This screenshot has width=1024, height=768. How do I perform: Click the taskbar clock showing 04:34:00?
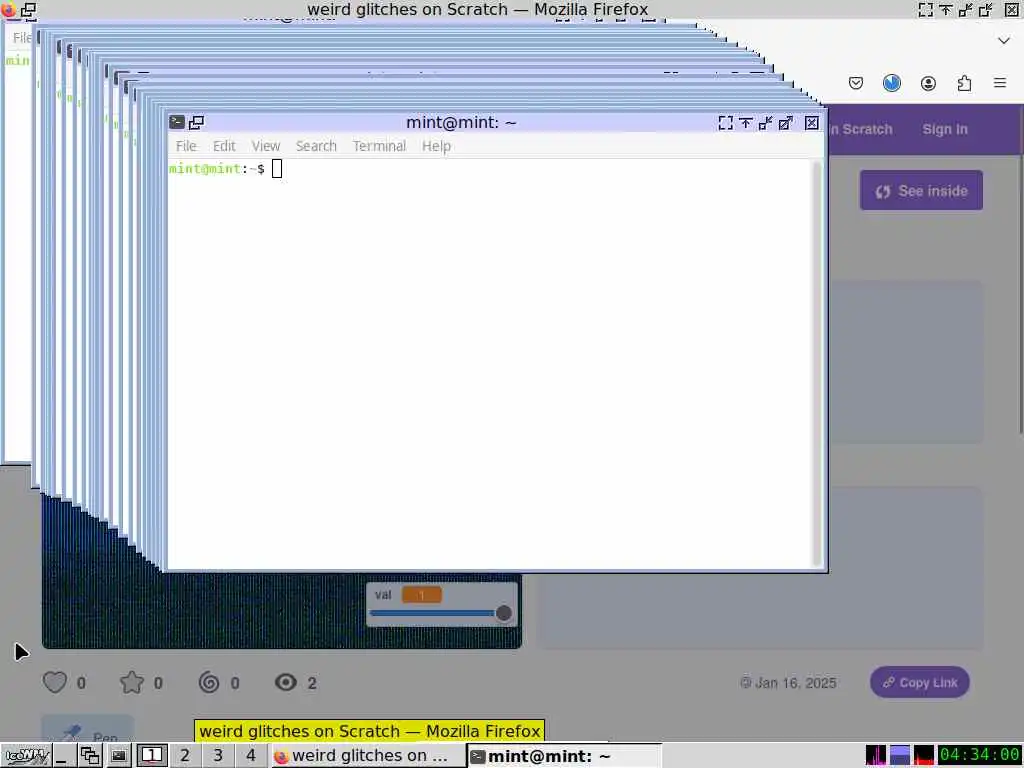point(980,756)
